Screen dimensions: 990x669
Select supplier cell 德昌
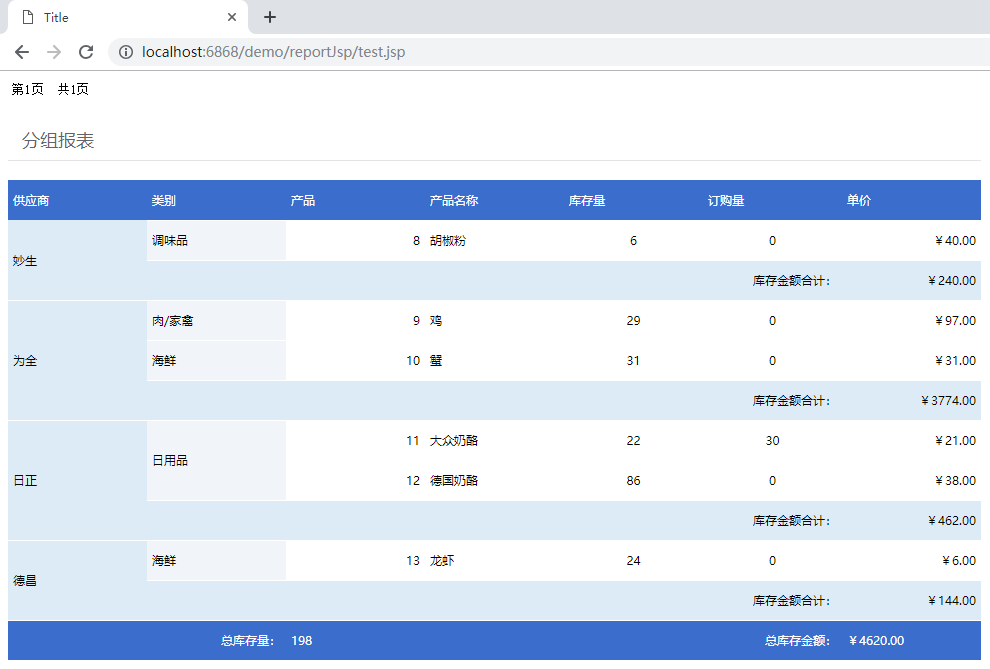(x=77, y=580)
